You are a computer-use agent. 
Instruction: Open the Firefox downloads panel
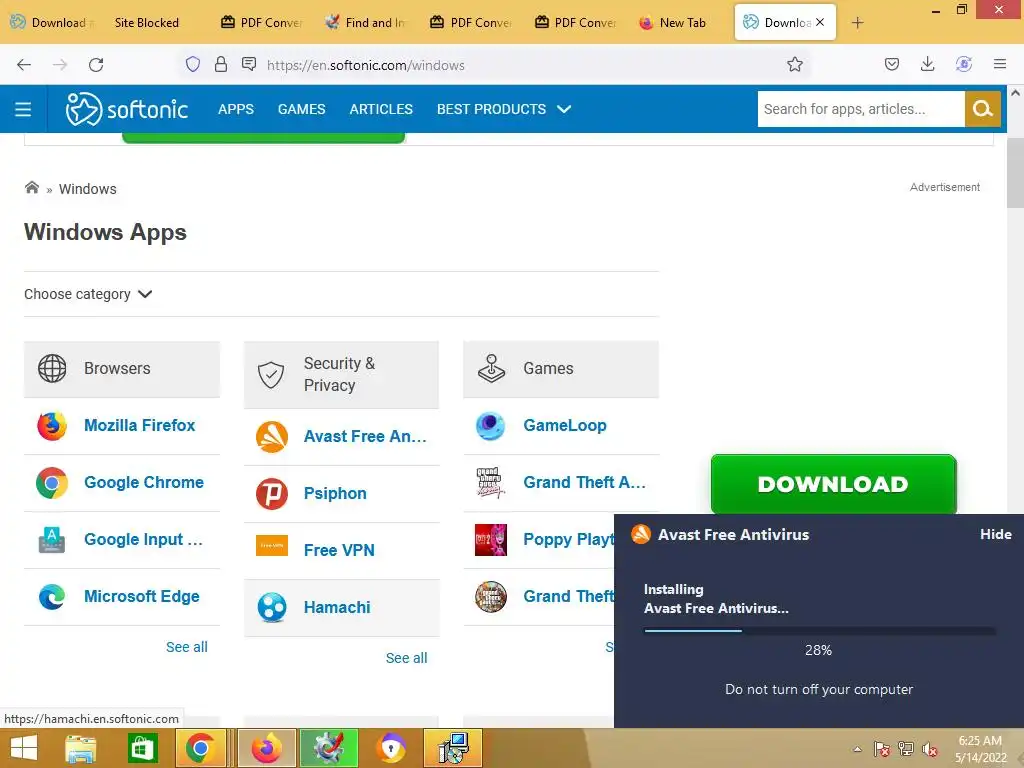(927, 64)
